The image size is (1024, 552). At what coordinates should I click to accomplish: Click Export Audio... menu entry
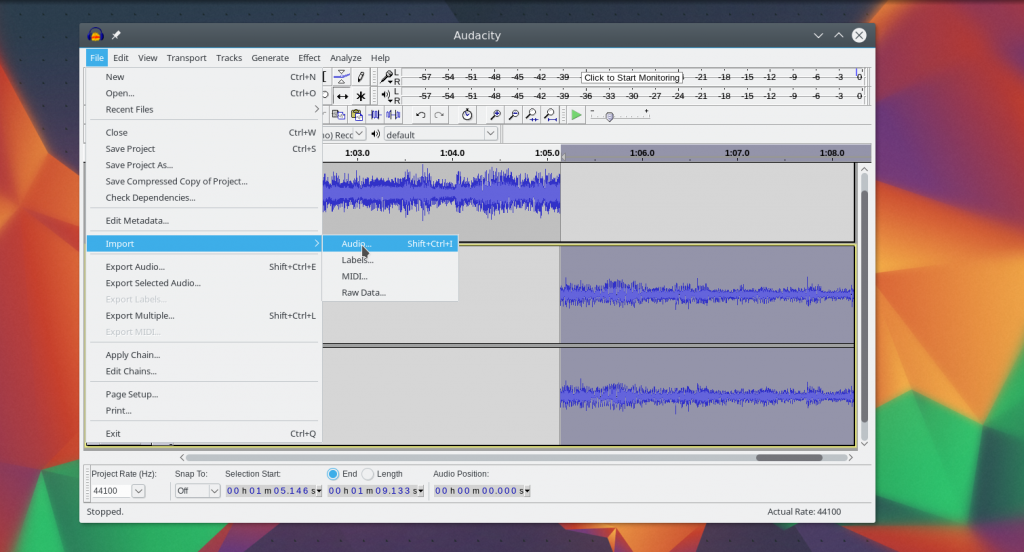click(x=135, y=267)
